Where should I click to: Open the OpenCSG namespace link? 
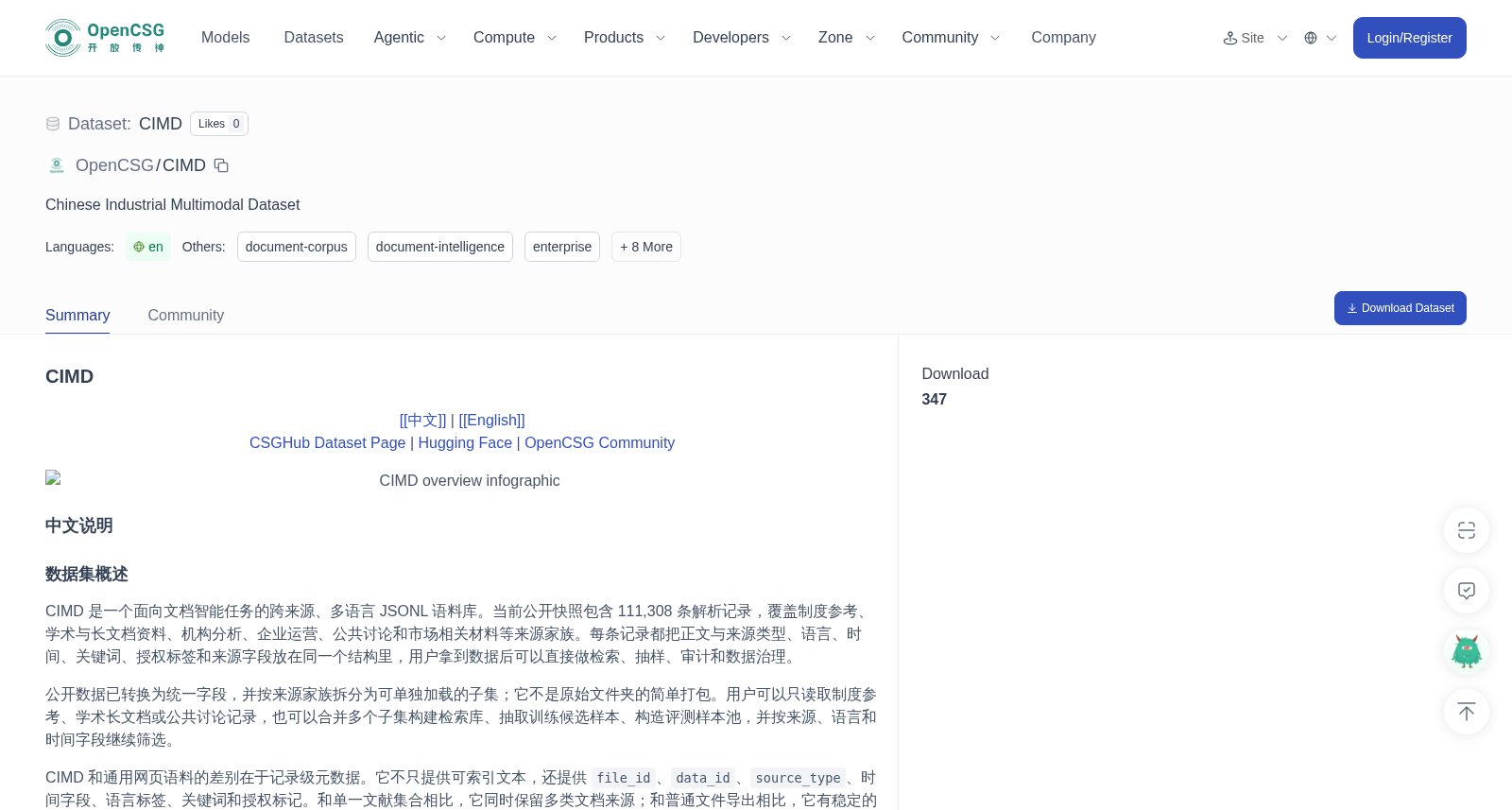click(114, 165)
